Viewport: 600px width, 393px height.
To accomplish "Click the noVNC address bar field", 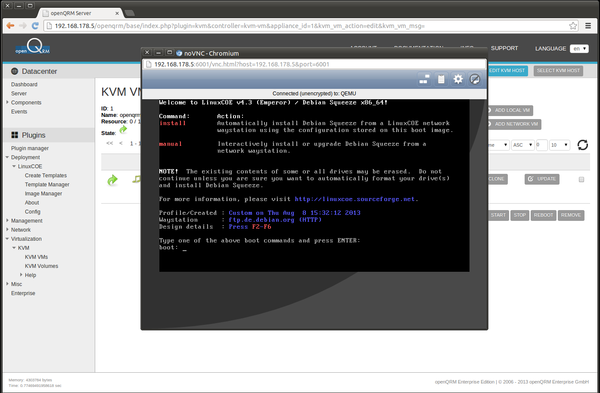I will pyautogui.click(x=314, y=64).
